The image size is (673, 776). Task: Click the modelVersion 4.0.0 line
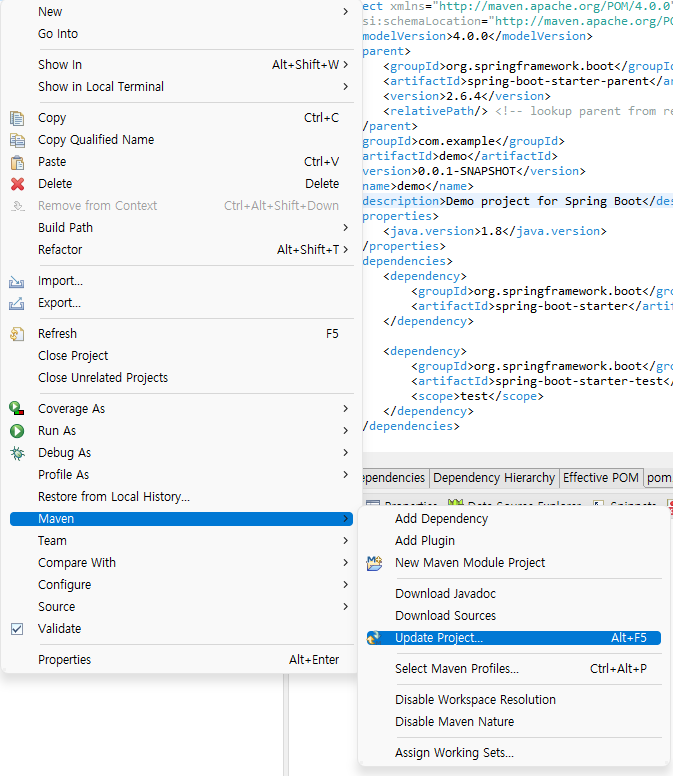click(477, 36)
